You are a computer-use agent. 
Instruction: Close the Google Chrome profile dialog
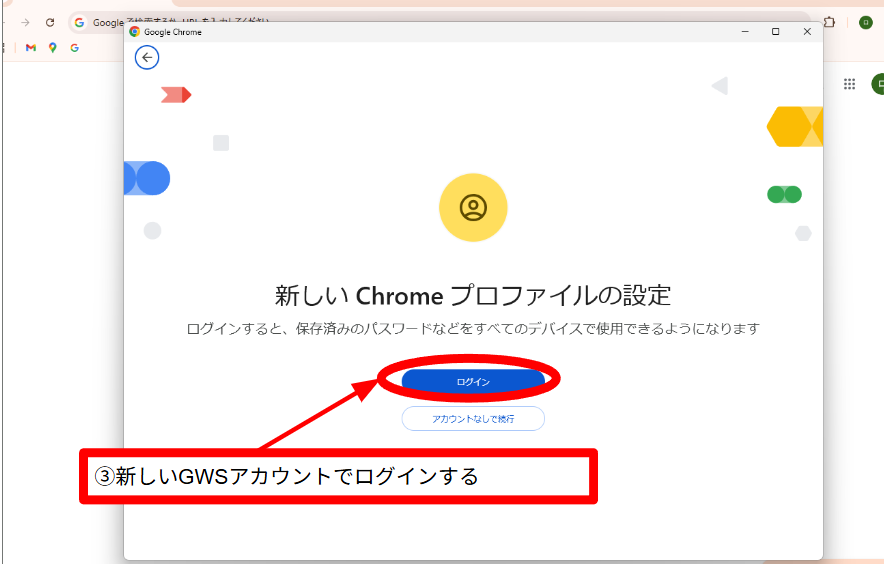807,32
